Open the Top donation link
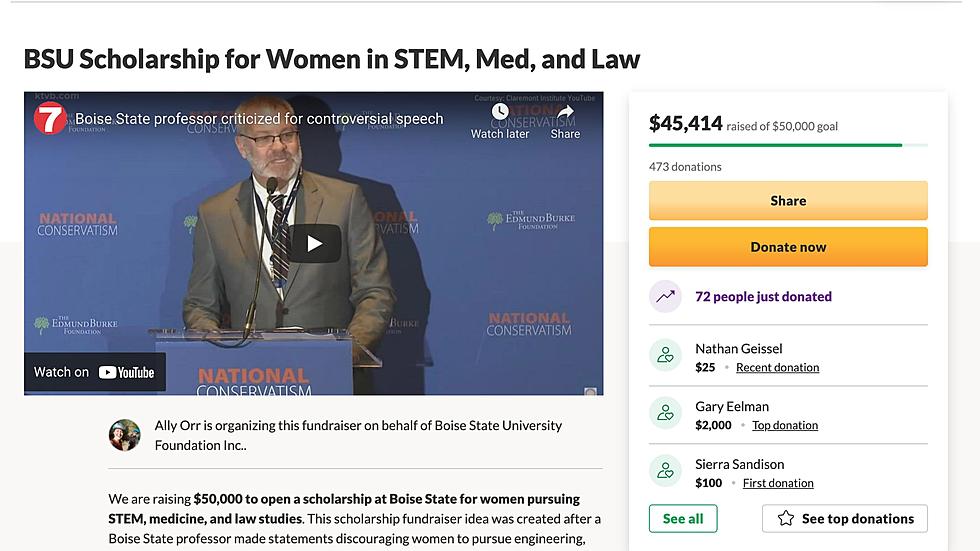The image size is (980, 551). click(785, 425)
